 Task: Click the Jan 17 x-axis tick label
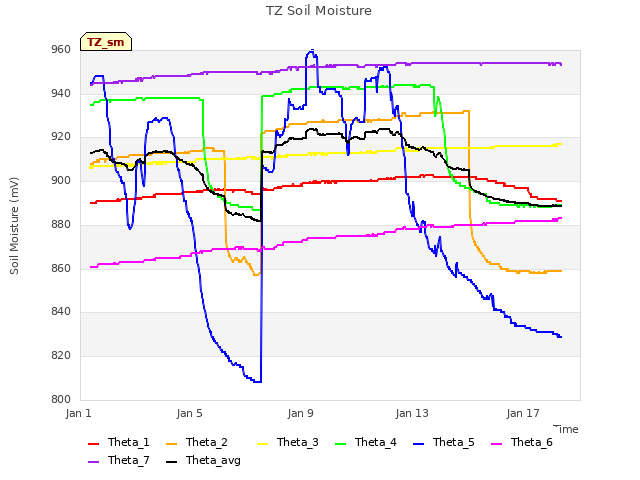pyautogui.click(x=523, y=413)
